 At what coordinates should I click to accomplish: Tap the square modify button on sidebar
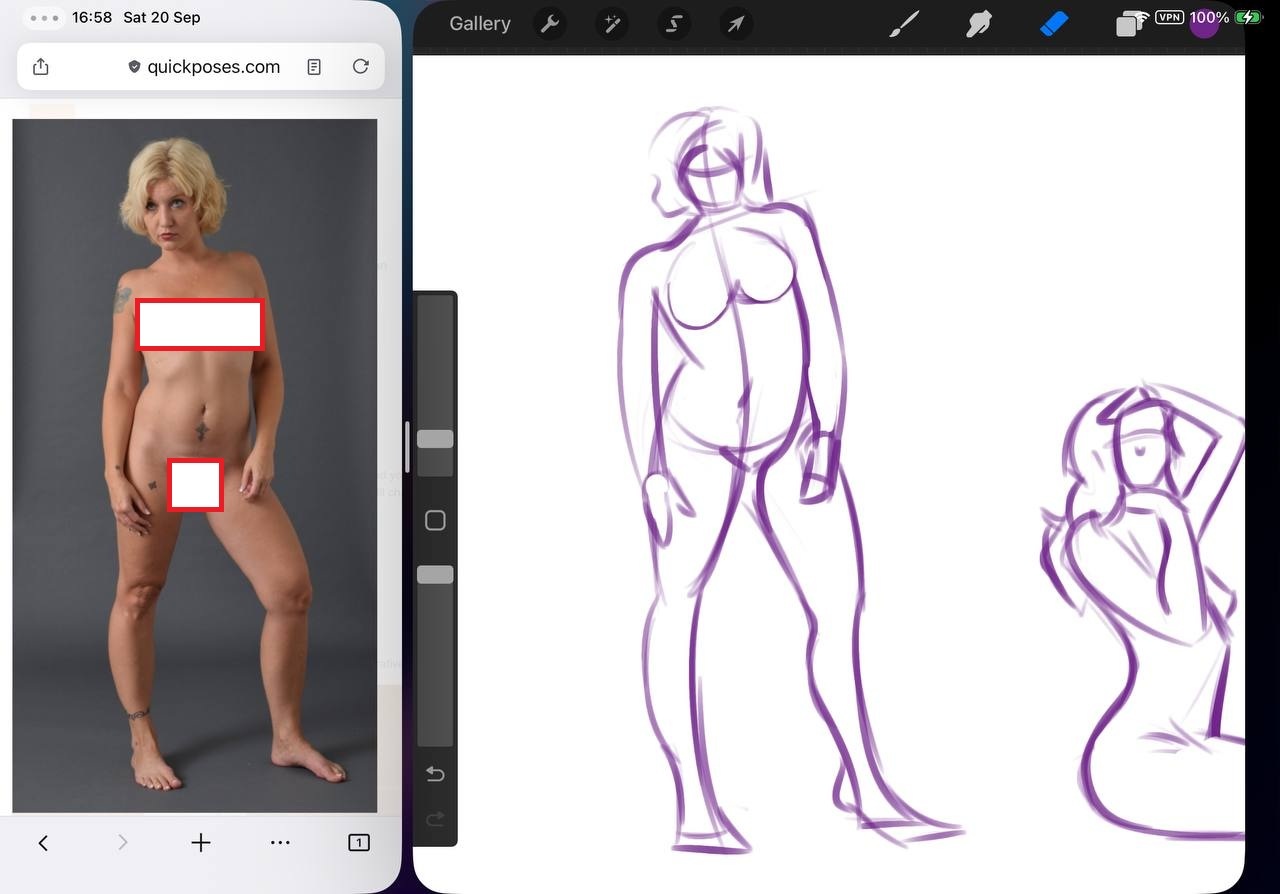coord(435,520)
